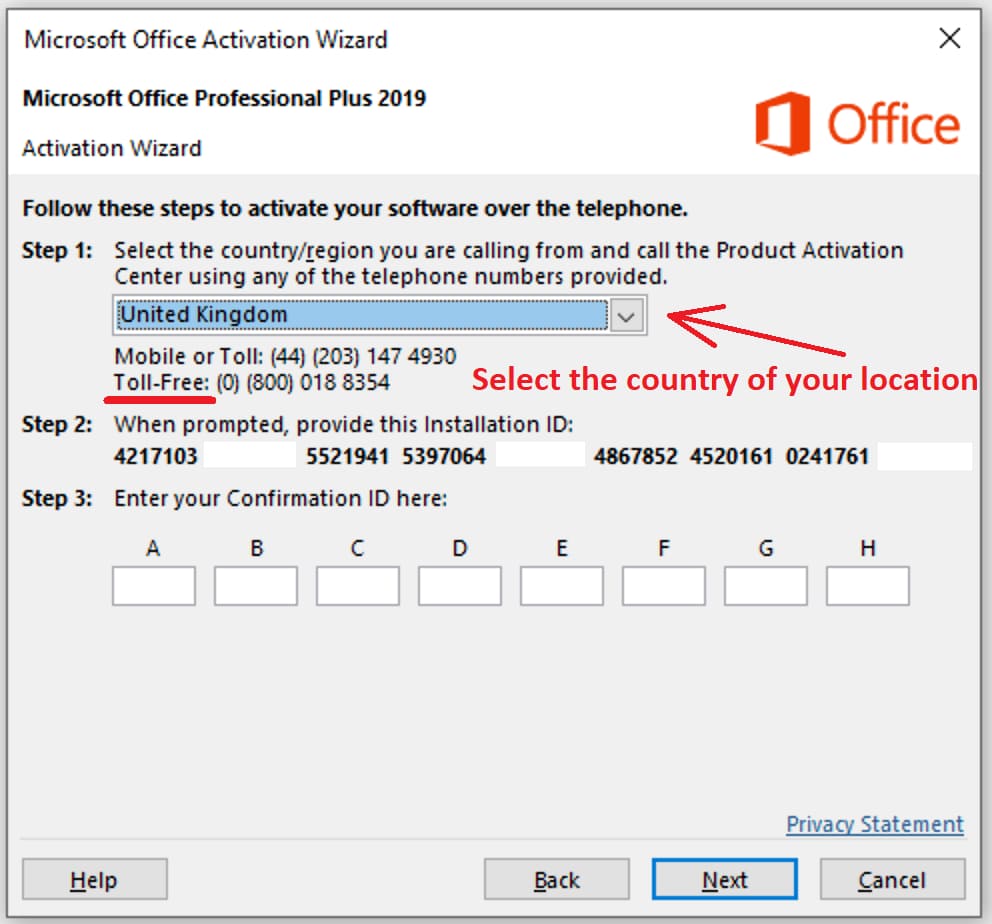The height and width of the screenshot is (924, 992).
Task: Click Confirmation ID box A
Action: (153, 586)
